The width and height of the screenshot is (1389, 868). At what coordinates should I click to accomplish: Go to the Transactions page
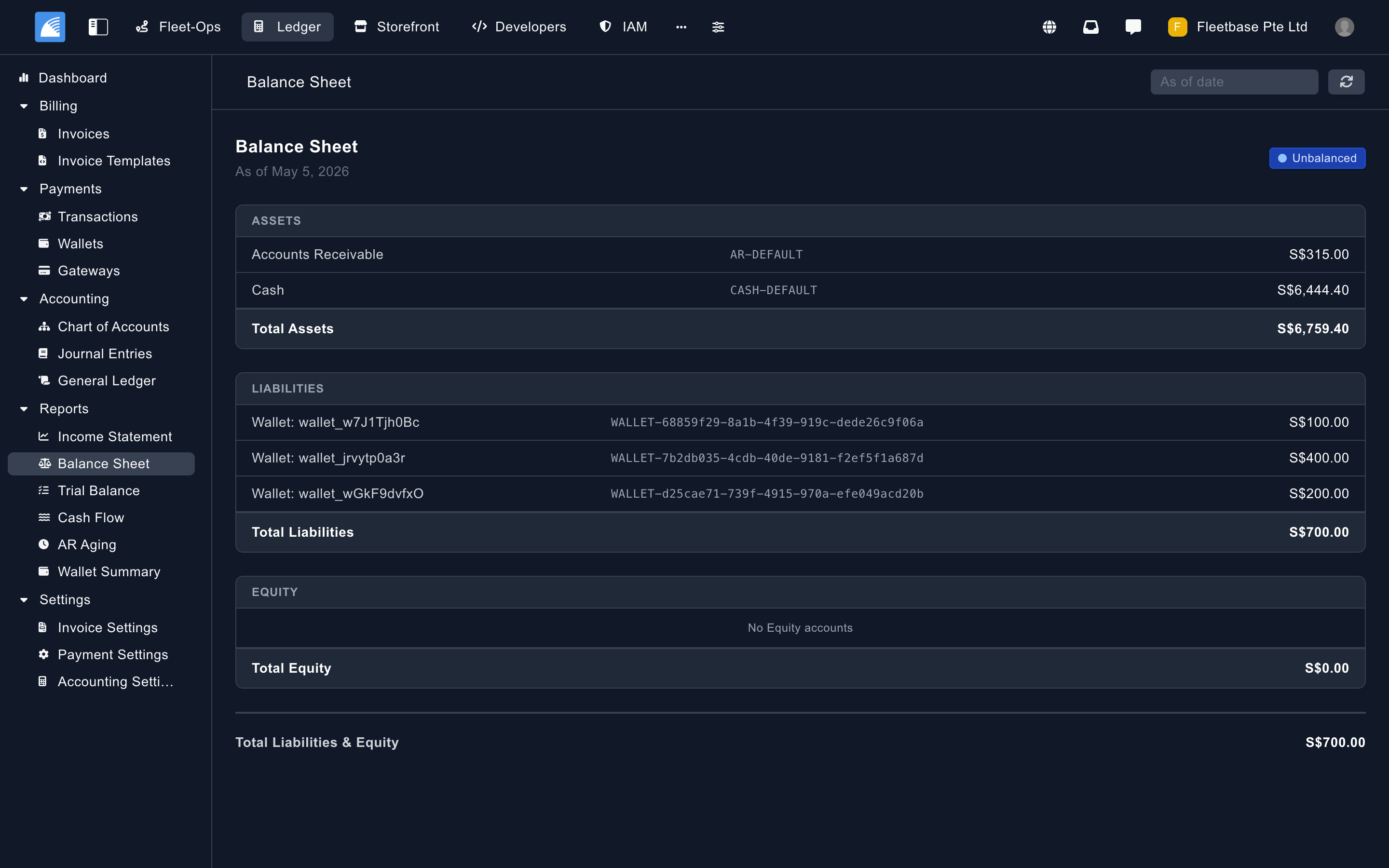pyautogui.click(x=97, y=217)
